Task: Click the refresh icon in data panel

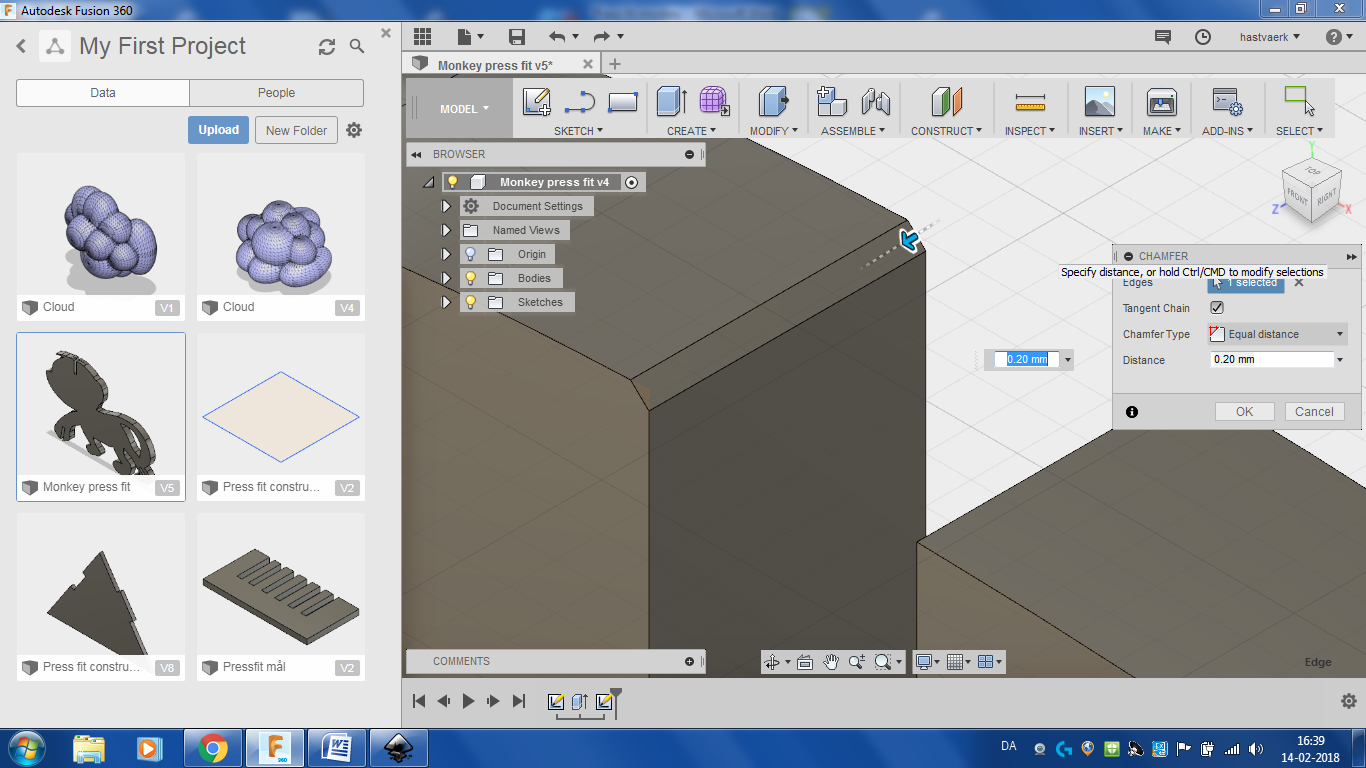Action: [327, 47]
